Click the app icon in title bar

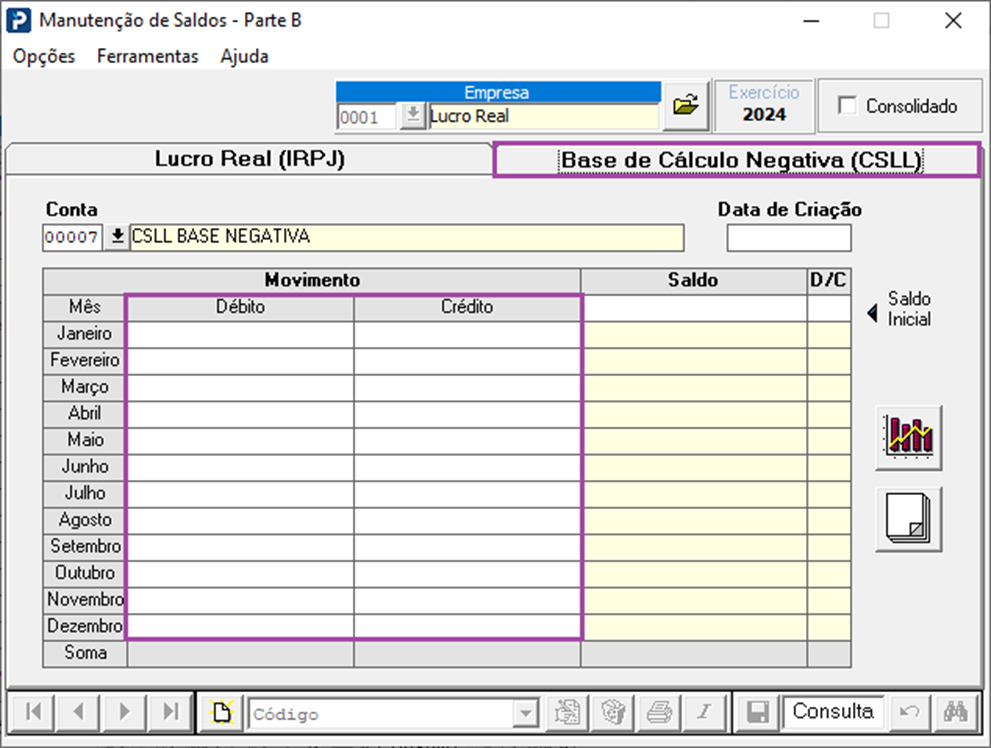click(19, 20)
